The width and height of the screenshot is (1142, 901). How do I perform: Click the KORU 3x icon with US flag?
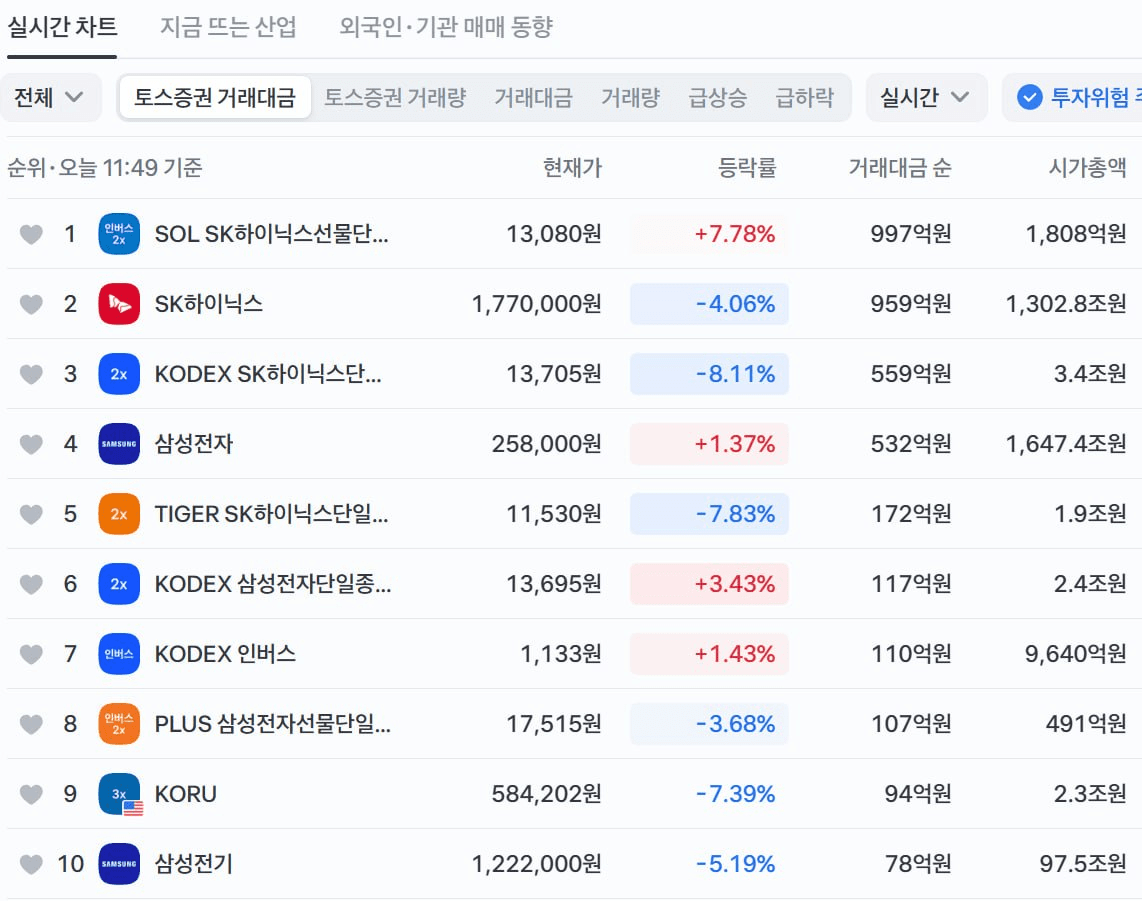(120, 794)
